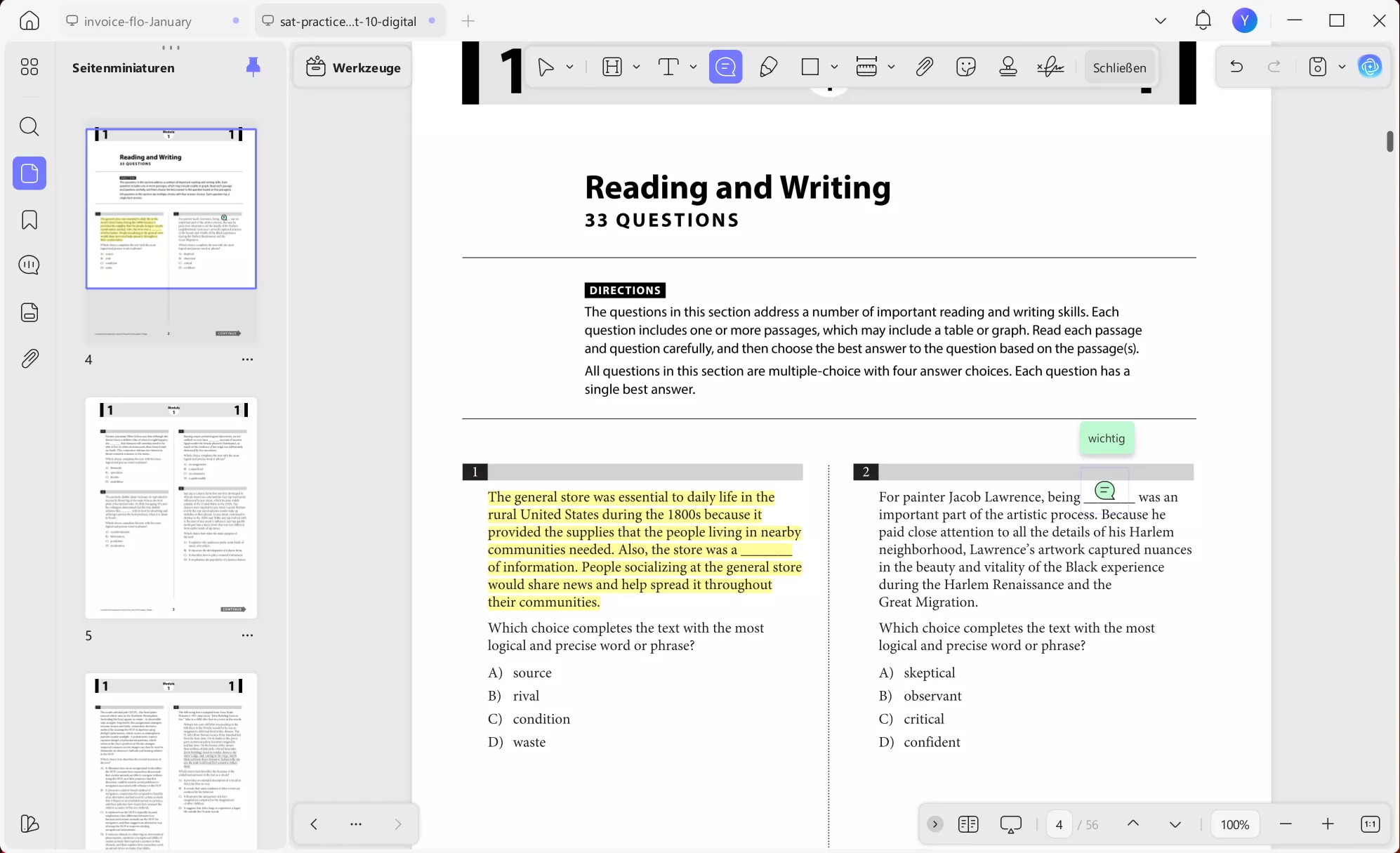This screenshot has width=1400, height=853.
Task: Open search in left sidebar
Action: (x=29, y=127)
